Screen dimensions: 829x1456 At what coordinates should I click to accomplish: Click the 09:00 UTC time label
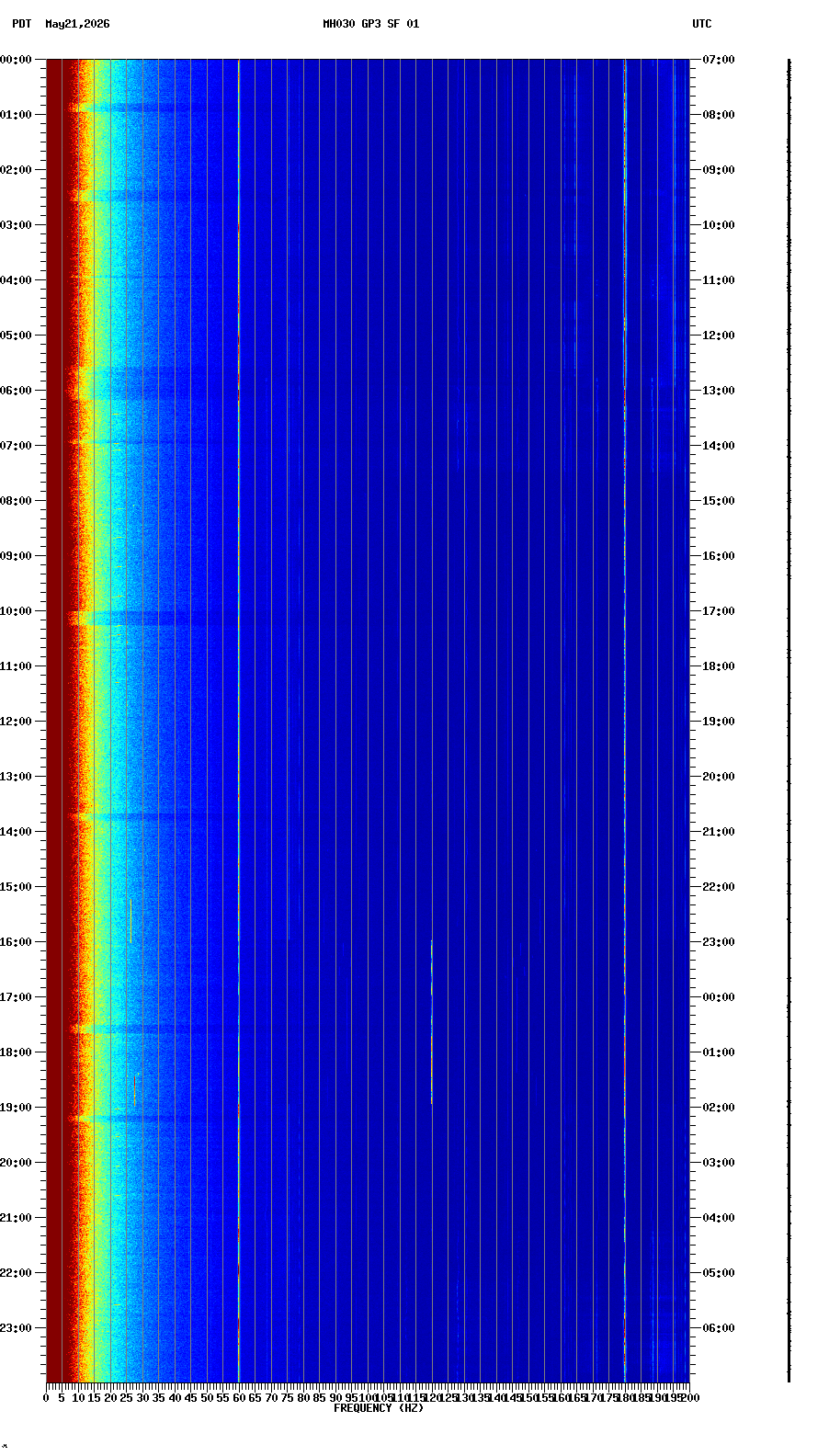[x=719, y=170]
